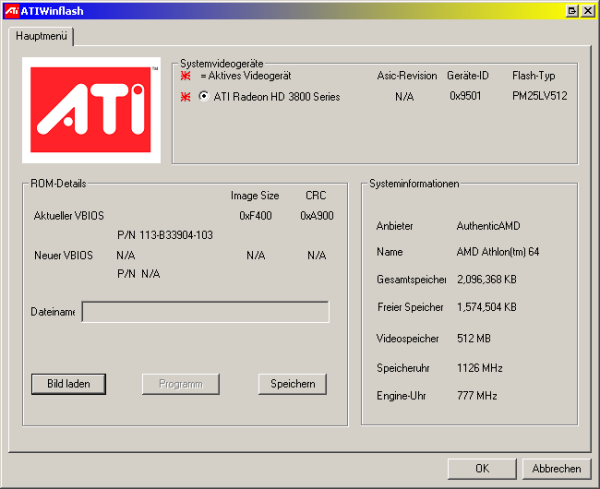600x489 pixels.
Task: Click into the Dateiname input field
Action: coord(205,312)
